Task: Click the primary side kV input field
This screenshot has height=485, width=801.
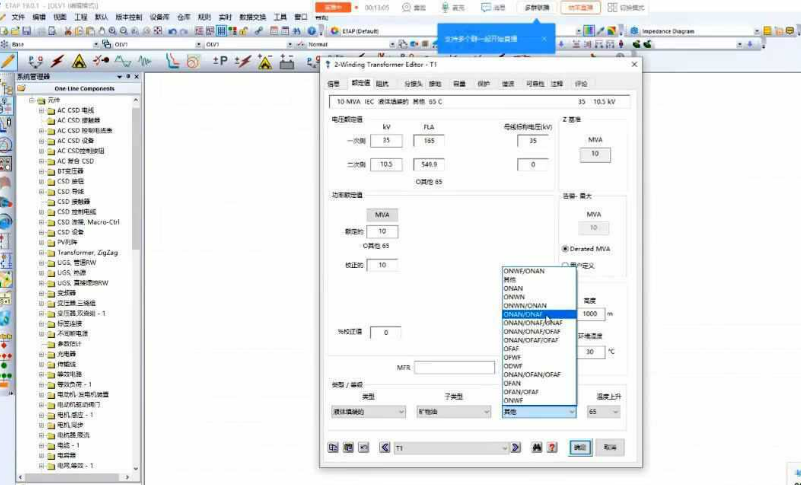Action: 386,141
